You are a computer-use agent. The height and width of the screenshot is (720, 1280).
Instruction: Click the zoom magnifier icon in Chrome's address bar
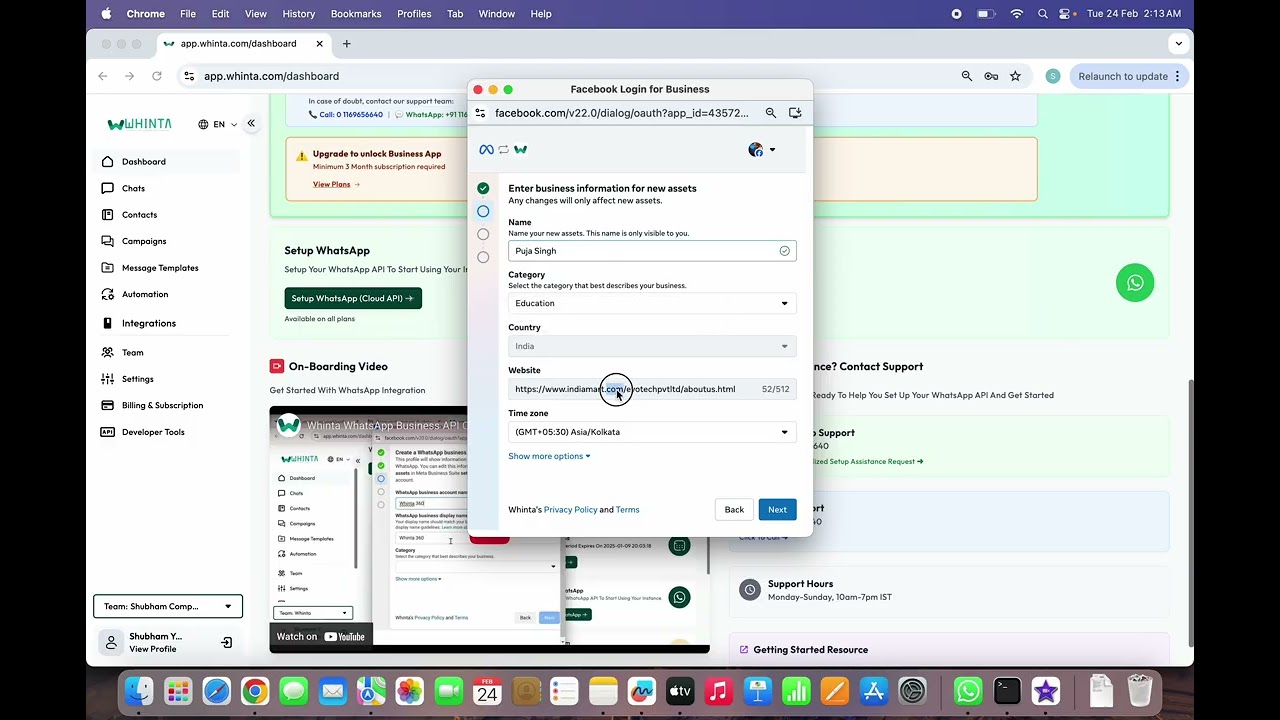tap(967, 76)
